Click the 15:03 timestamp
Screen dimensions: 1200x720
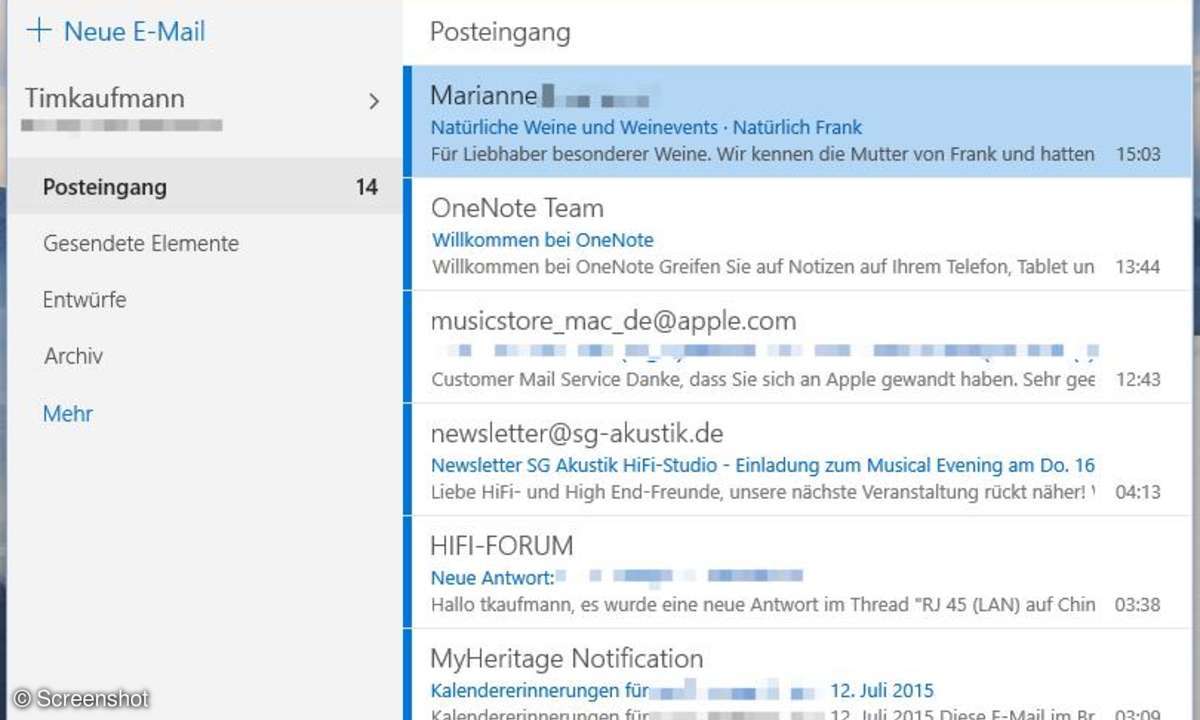[x=1138, y=155]
